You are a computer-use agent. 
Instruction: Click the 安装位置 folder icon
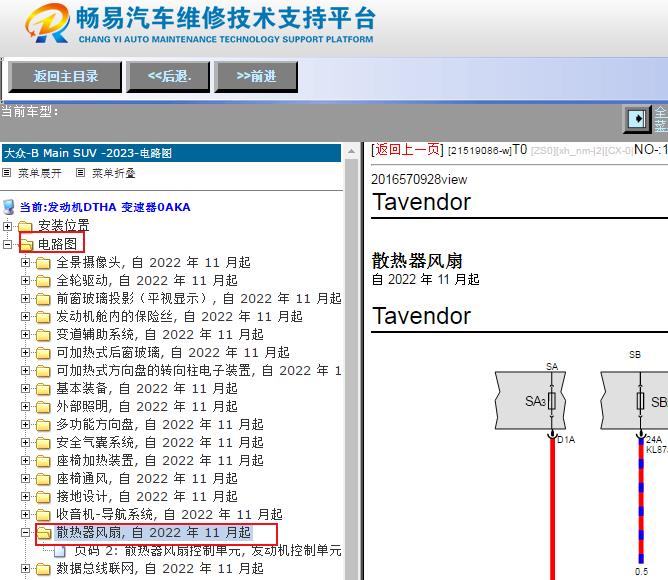click(25, 226)
